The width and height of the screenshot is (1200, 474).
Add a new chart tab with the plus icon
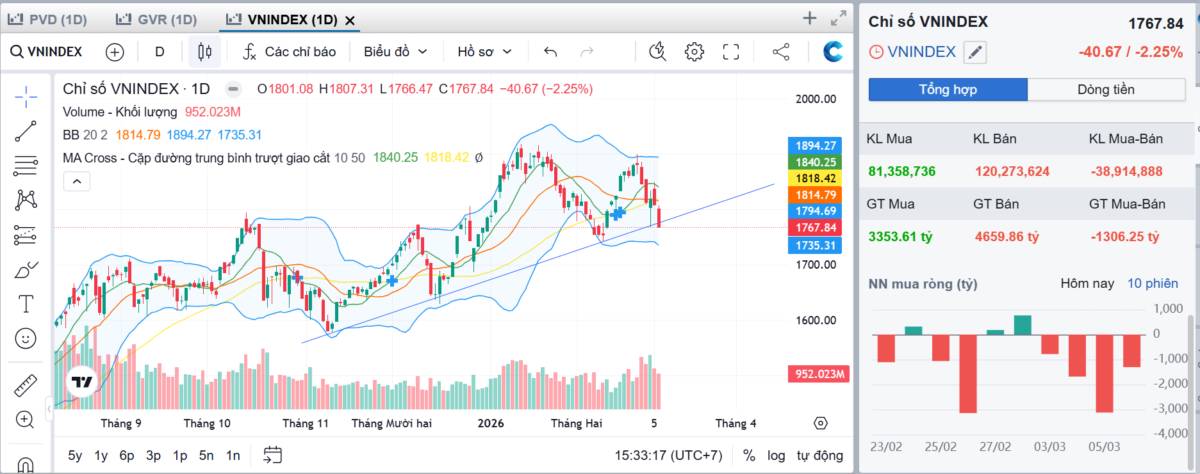pyautogui.click(x=810, y=17)
